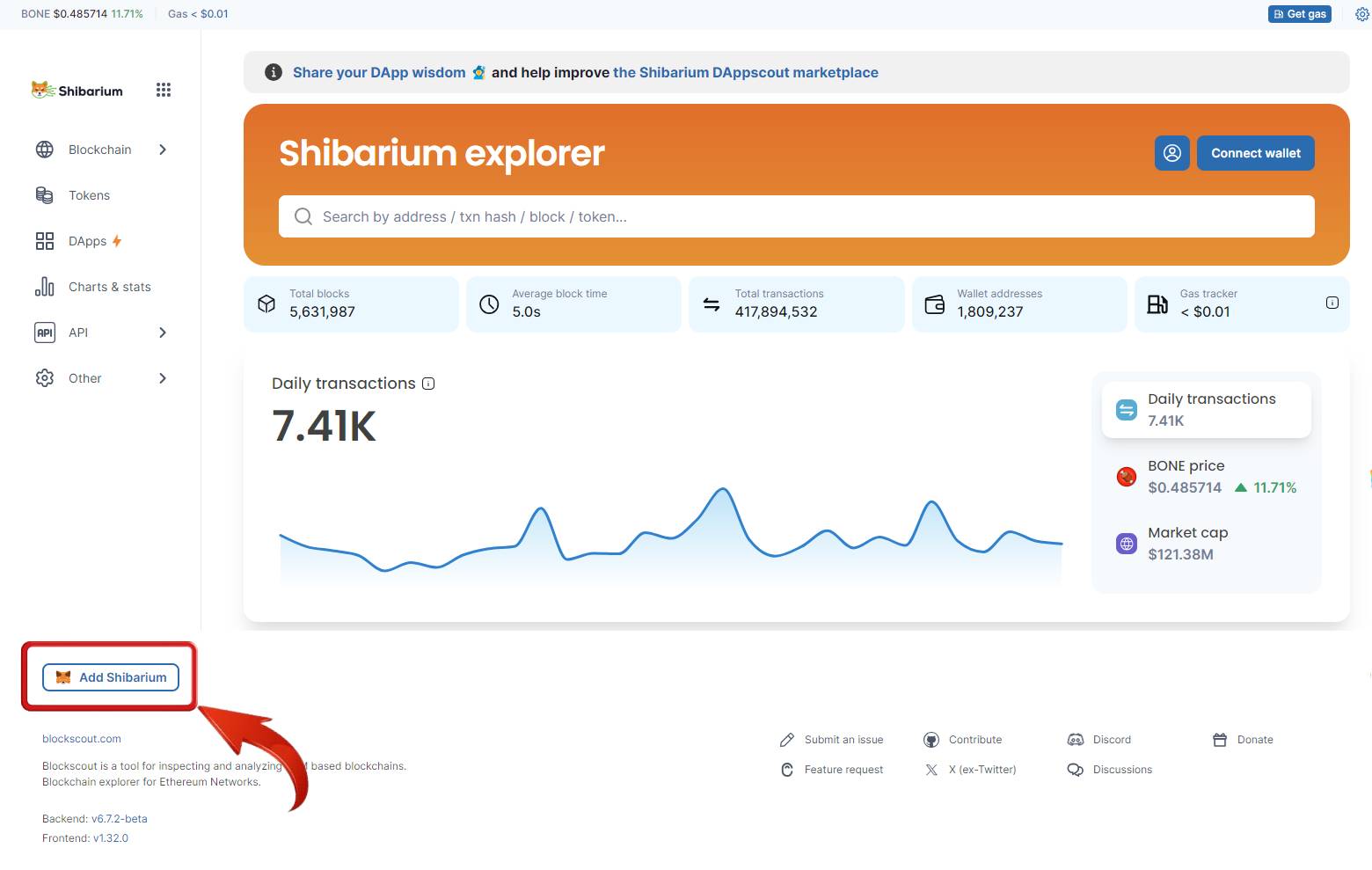Viewport: 1372px width, 870px height.
Task: Open the network apps grid icon
Action: point(164,90)
